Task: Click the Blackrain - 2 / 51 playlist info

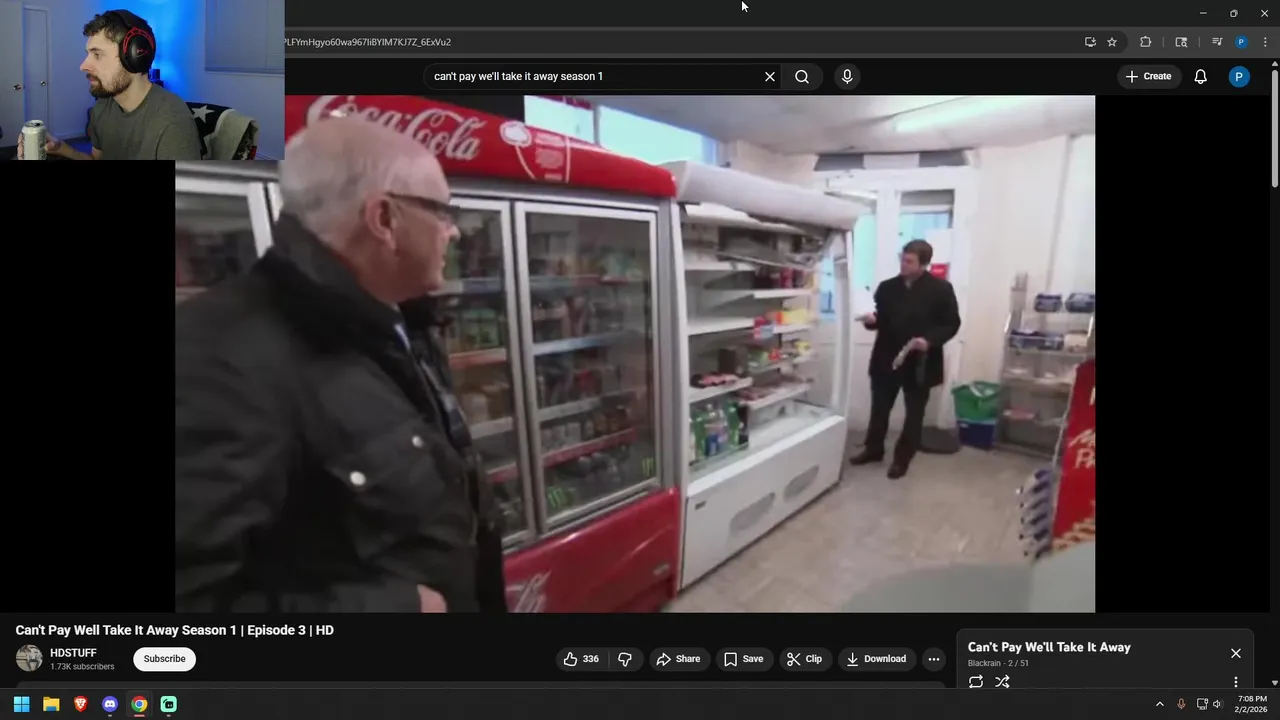Action: click(998, 663)
